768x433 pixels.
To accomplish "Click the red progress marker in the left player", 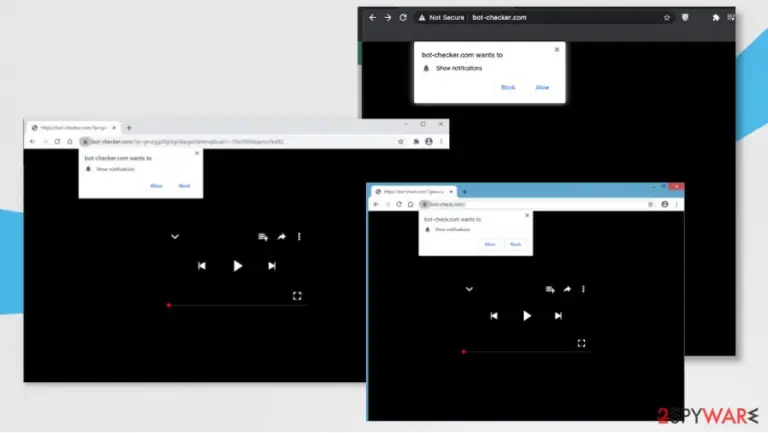I will (x=169, y=305).
